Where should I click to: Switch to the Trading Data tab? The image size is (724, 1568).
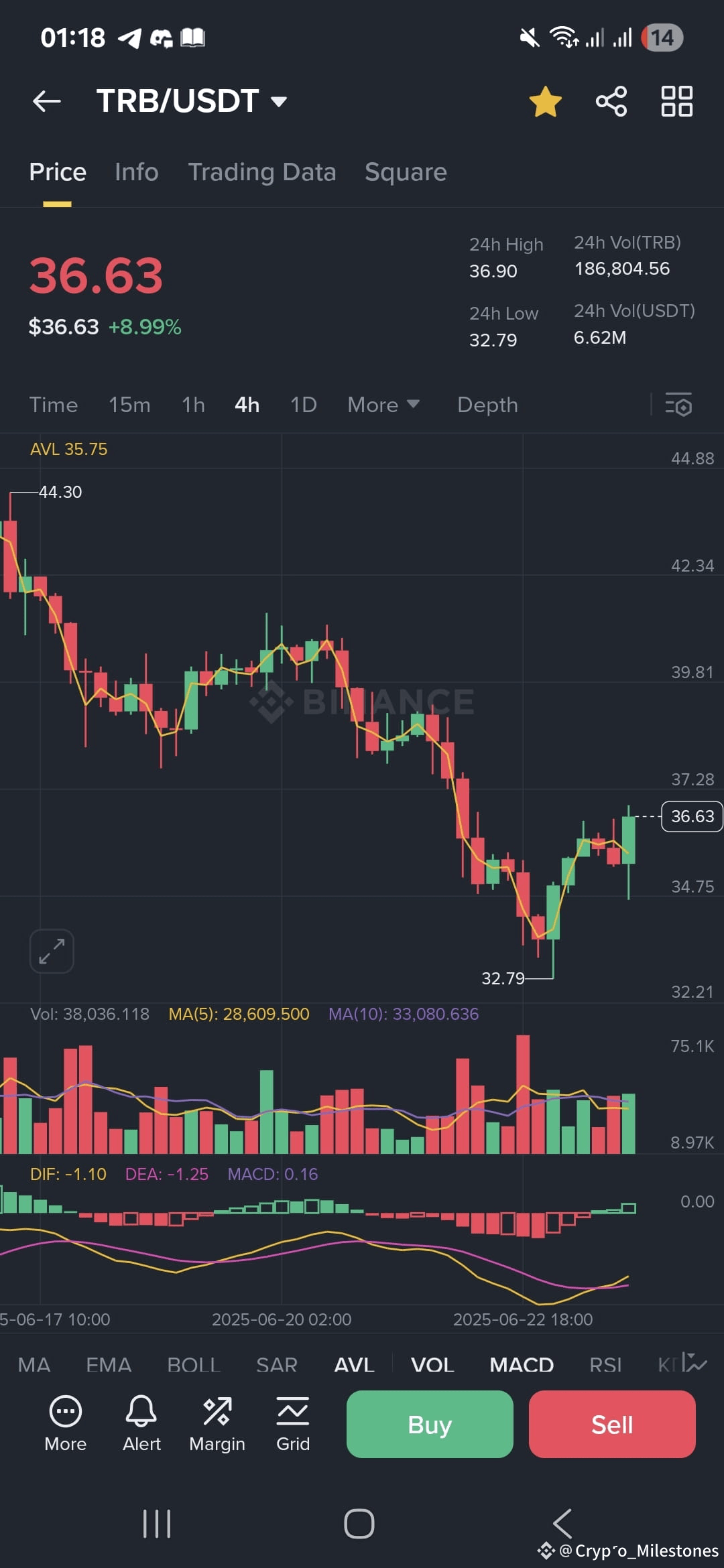coord(262,172)
